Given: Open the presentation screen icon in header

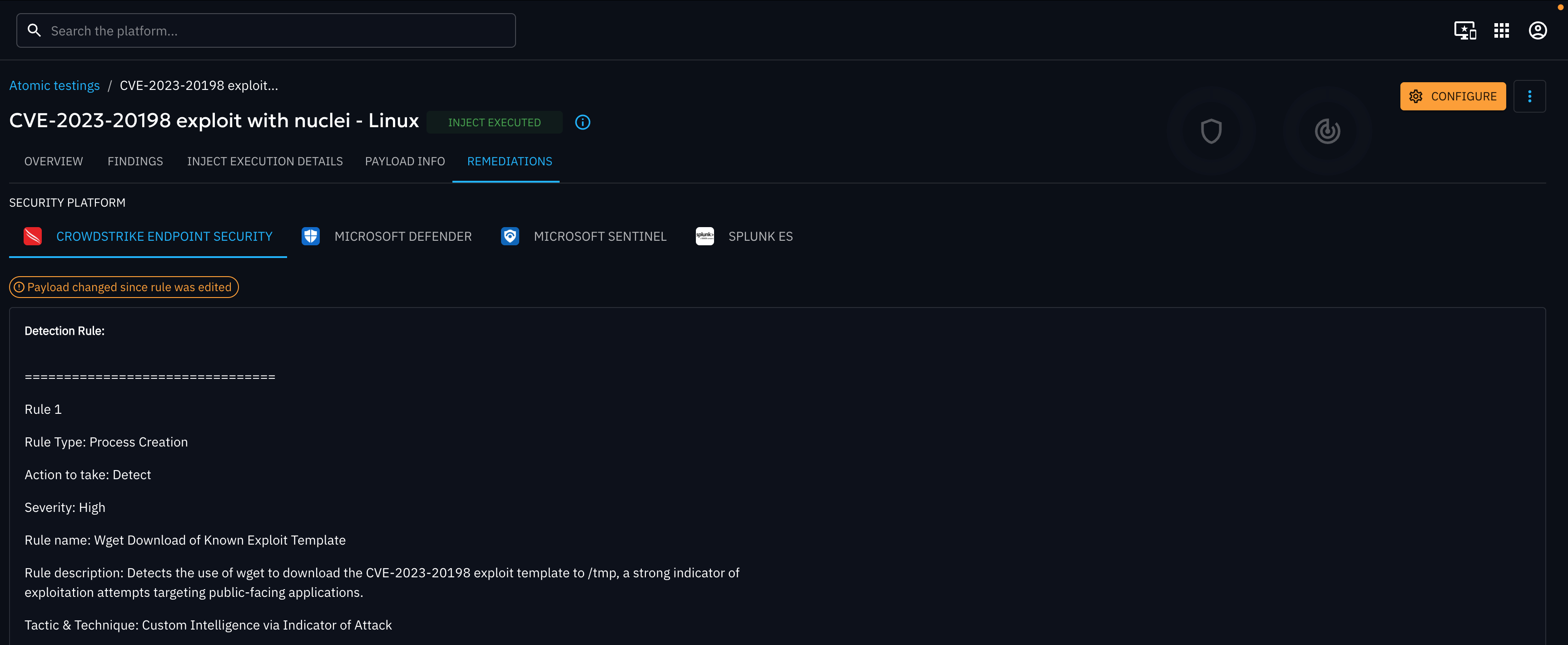Looking at the screenshot, I should [1464, 30].
